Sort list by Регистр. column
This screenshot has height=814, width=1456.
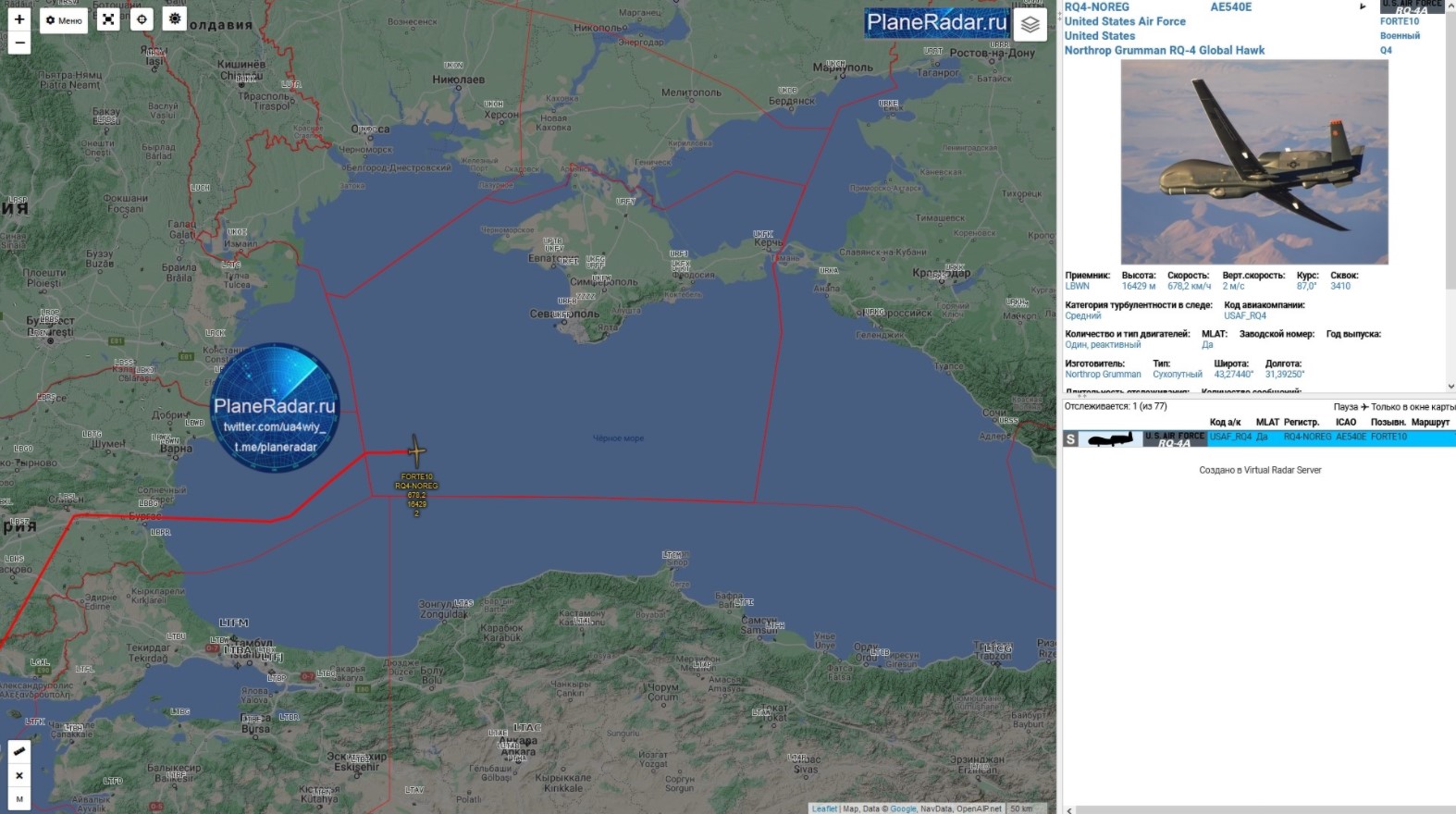1302,422
